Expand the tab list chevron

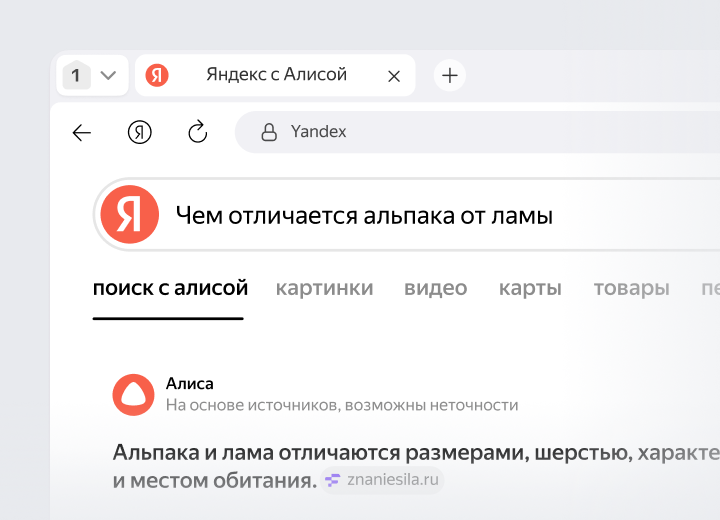(108, 75)
